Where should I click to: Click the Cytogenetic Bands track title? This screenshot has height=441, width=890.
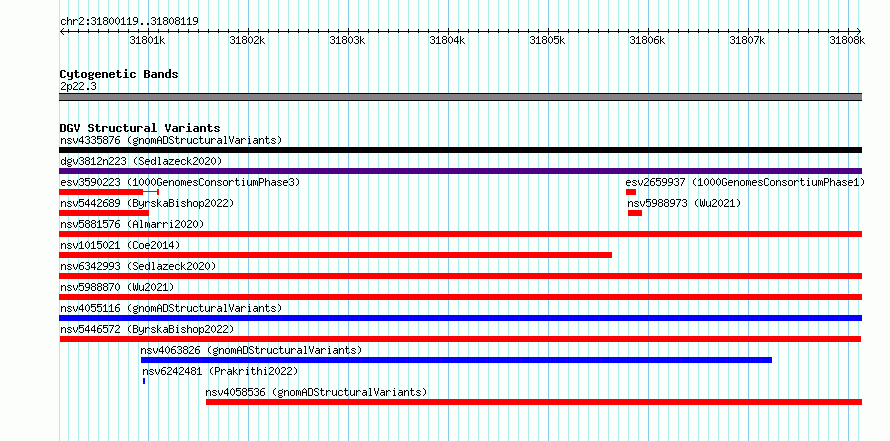(x=119, y=74)
